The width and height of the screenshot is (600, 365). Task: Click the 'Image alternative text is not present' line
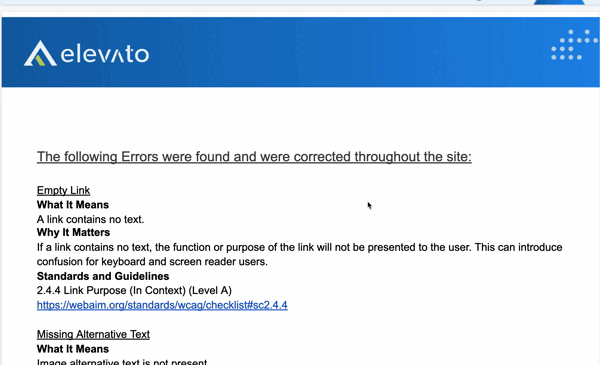pos(122,362)
